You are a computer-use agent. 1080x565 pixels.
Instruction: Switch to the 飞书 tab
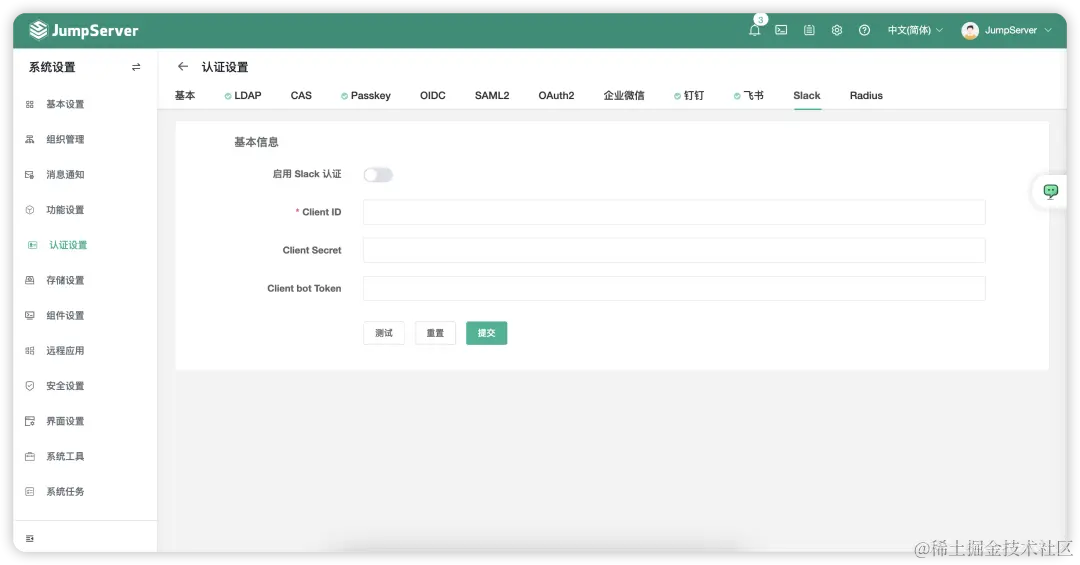click(749, 95)
